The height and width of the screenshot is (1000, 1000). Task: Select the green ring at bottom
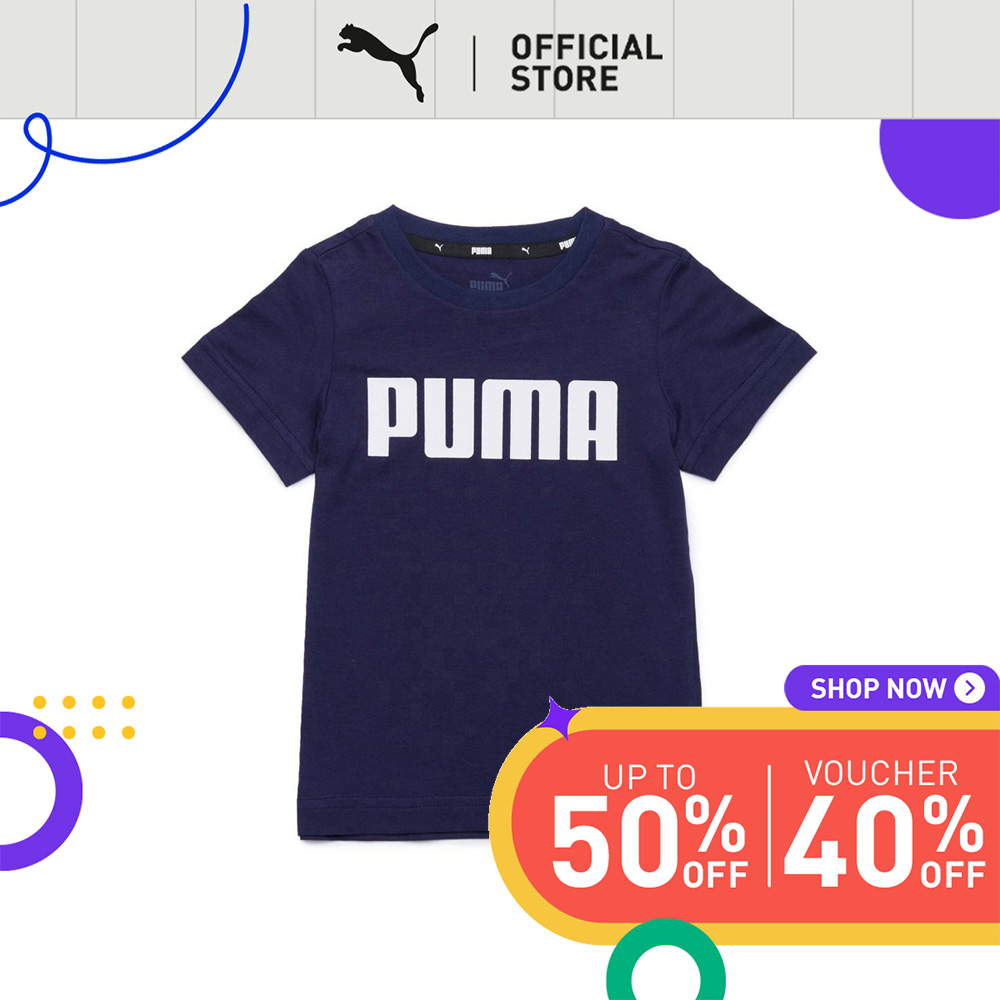click(x=666, y=960)
